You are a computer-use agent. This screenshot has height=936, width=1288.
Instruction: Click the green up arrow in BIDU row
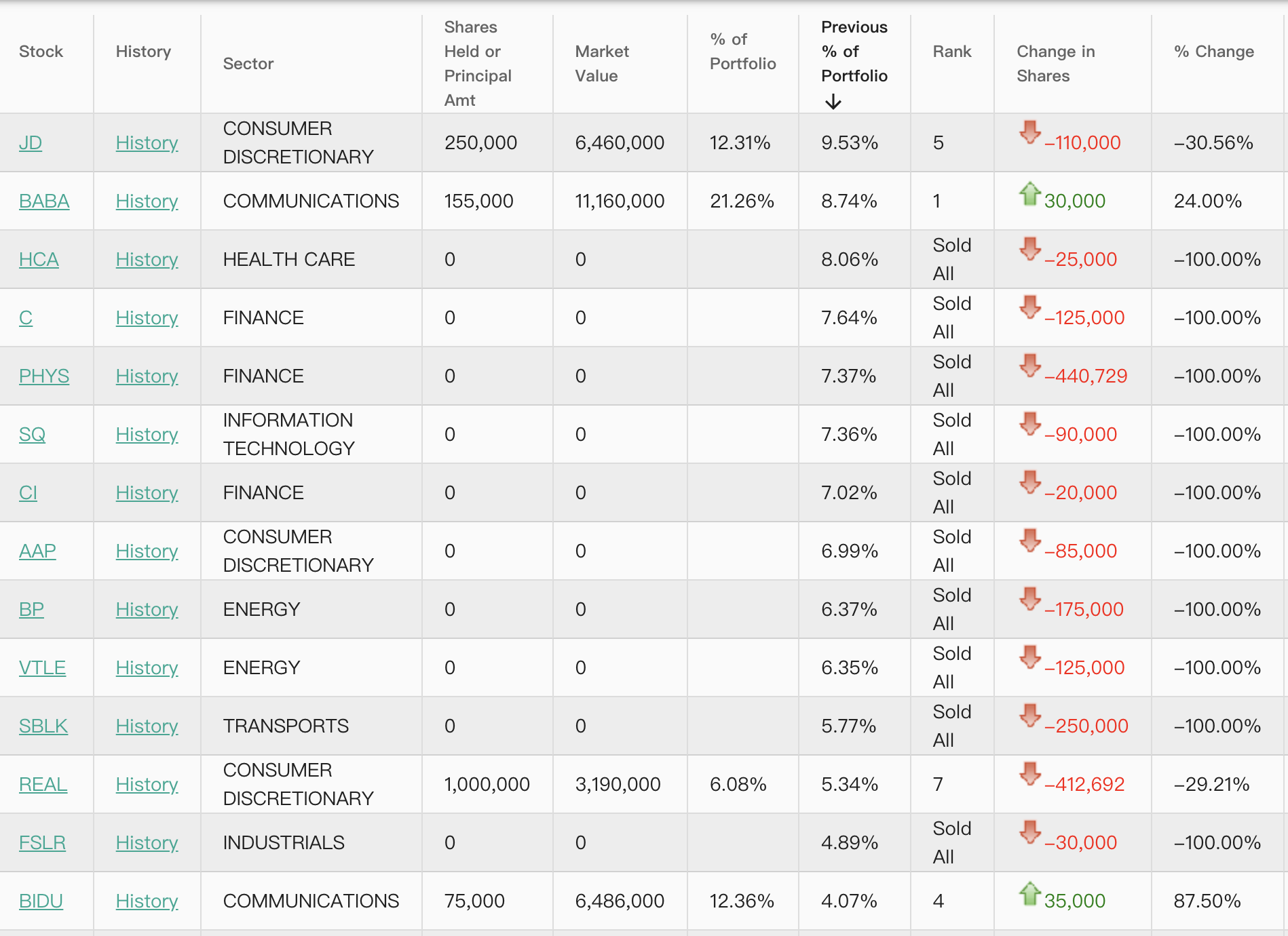click(1030, 894)
